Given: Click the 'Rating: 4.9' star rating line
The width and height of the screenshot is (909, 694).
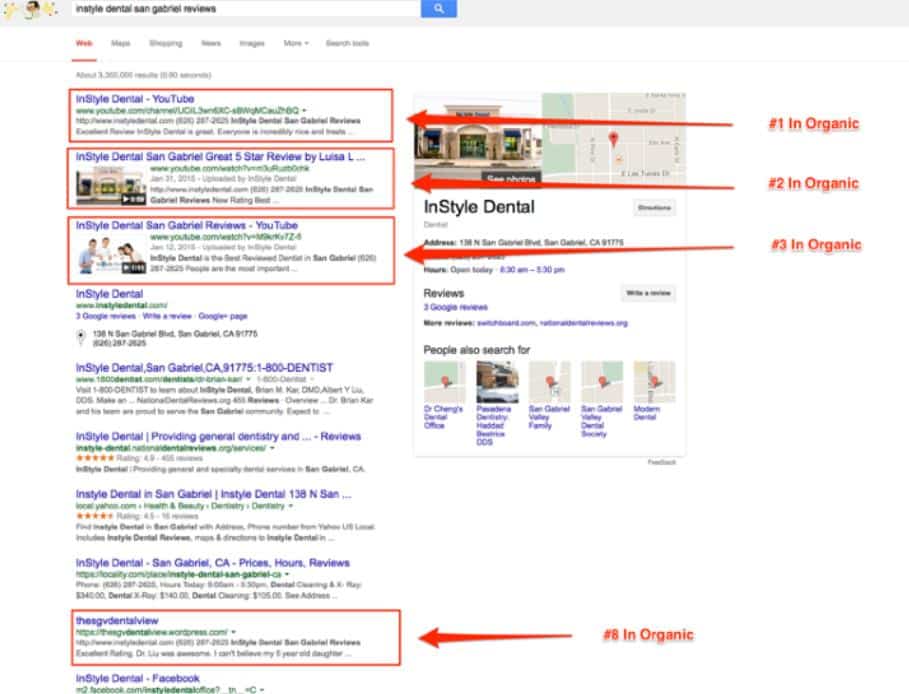Looking at the screenshot, I should (139, 459).
